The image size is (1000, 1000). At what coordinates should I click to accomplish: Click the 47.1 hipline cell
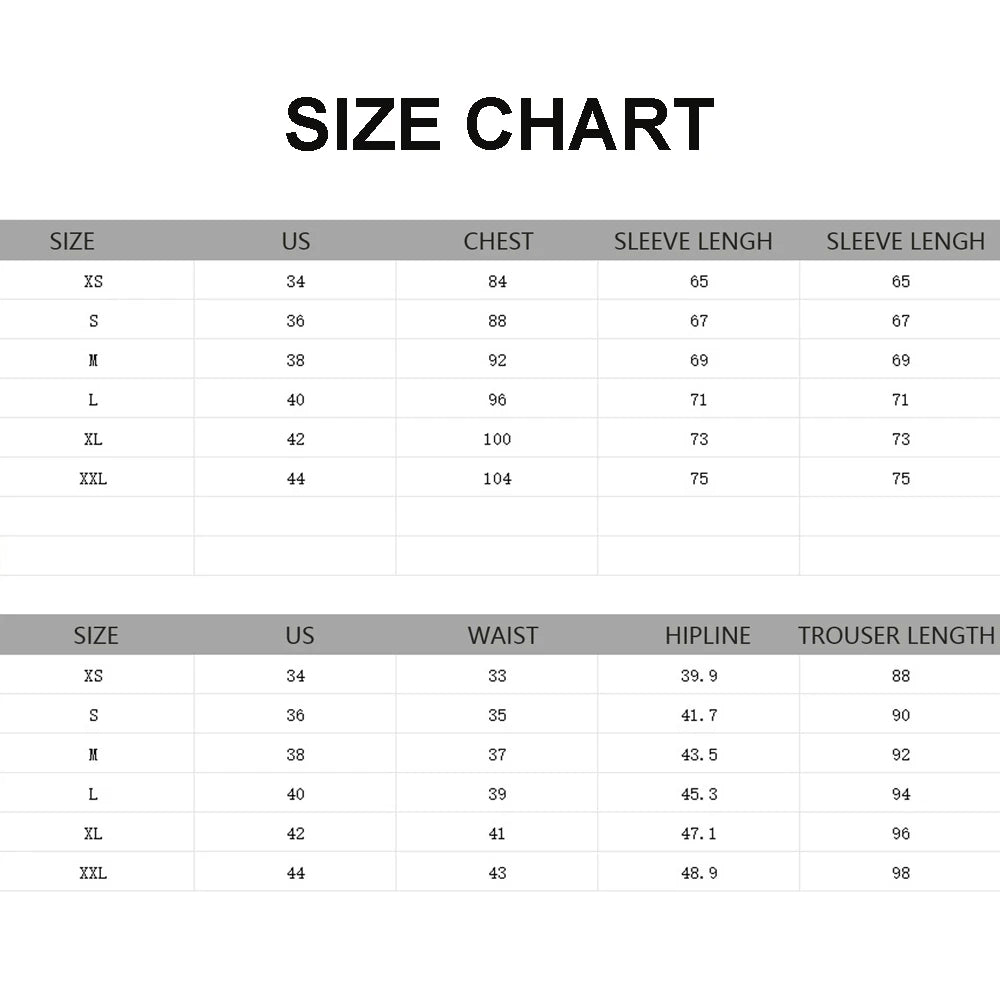[699, 833]
